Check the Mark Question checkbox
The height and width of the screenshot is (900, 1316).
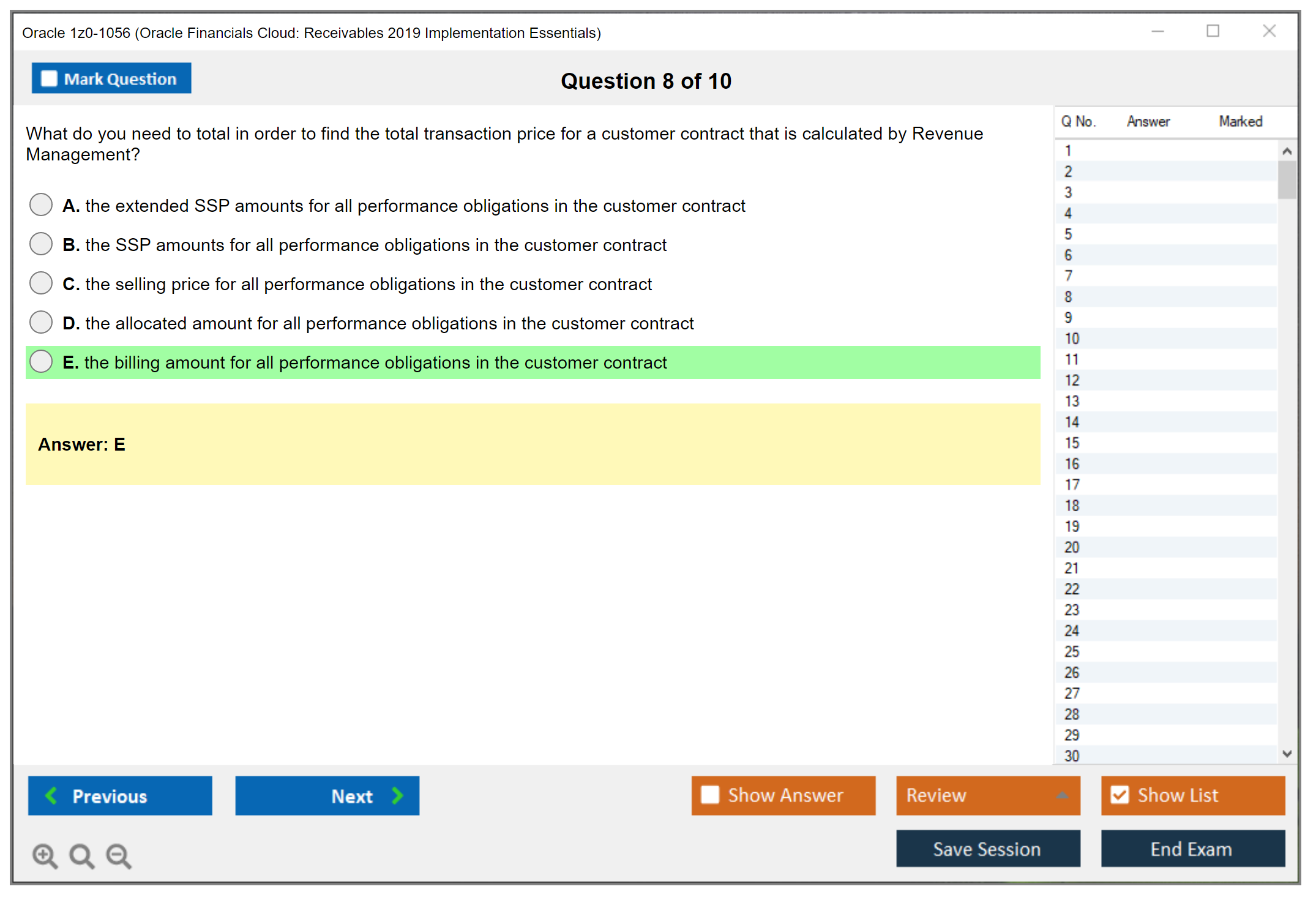tap(49, 78)
